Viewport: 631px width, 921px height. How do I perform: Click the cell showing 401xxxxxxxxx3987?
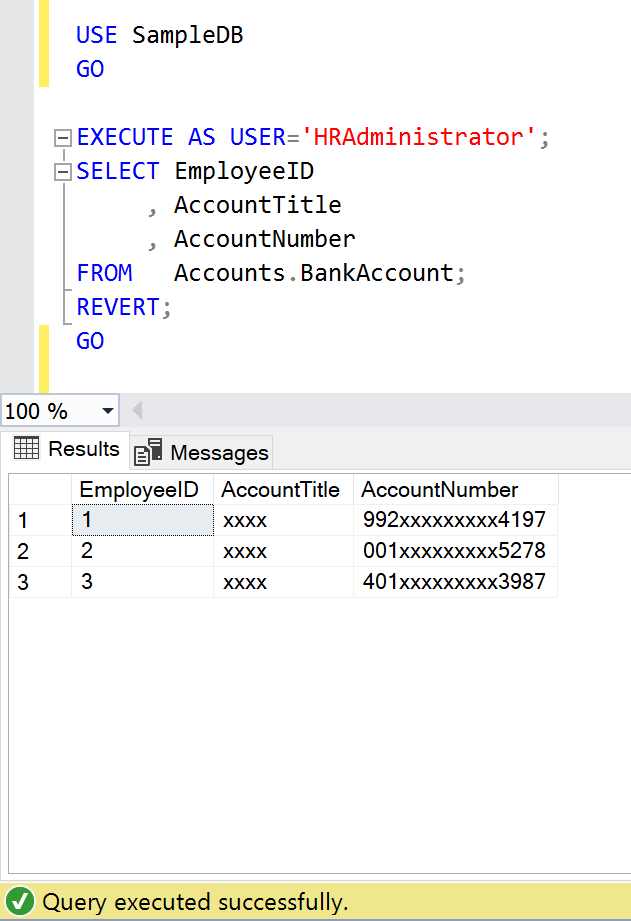[454, 581]
